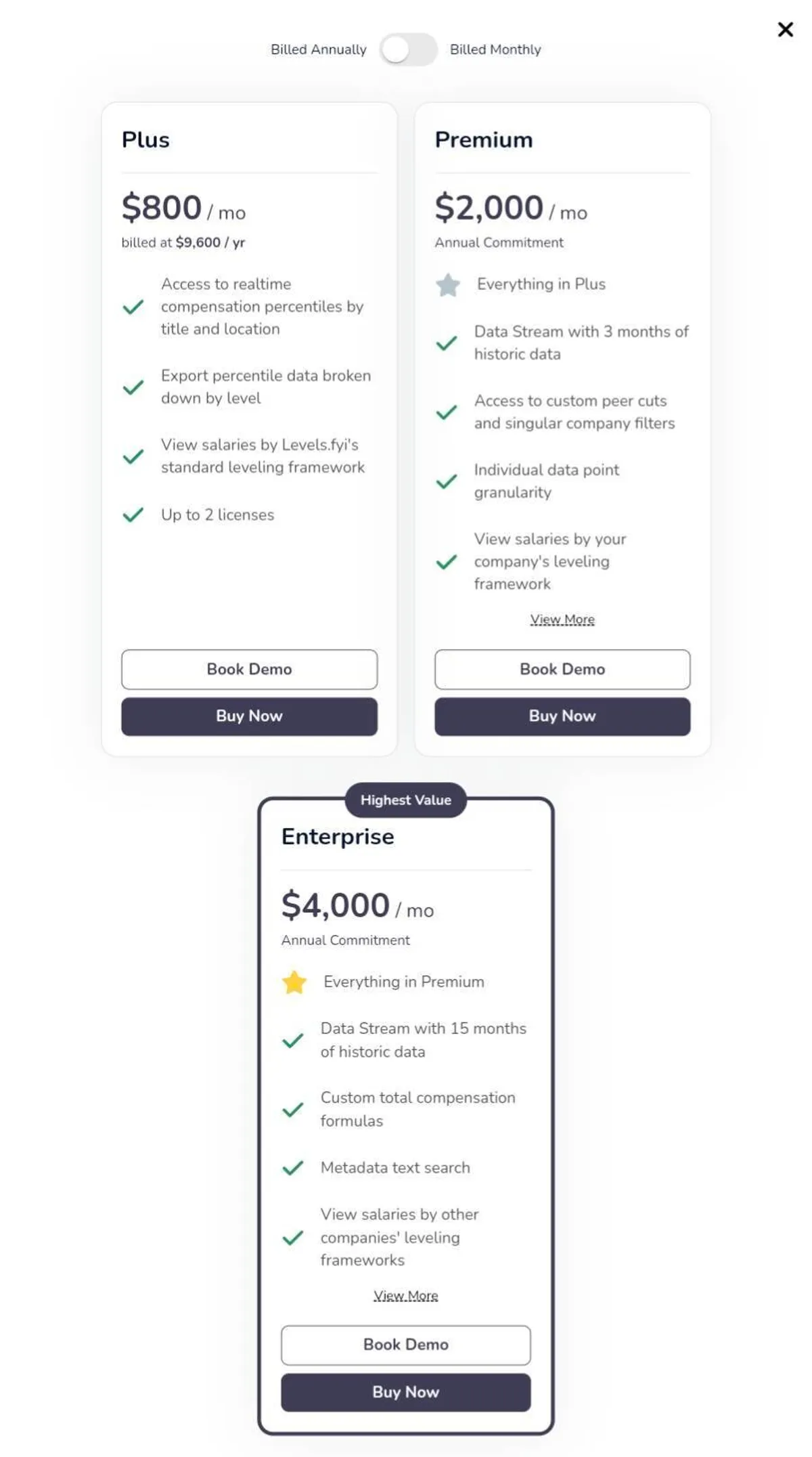Click the yellow star beside Everything in Premium
The width and height of the screenshot is (812, 1457).
click(x=294, y=982)
